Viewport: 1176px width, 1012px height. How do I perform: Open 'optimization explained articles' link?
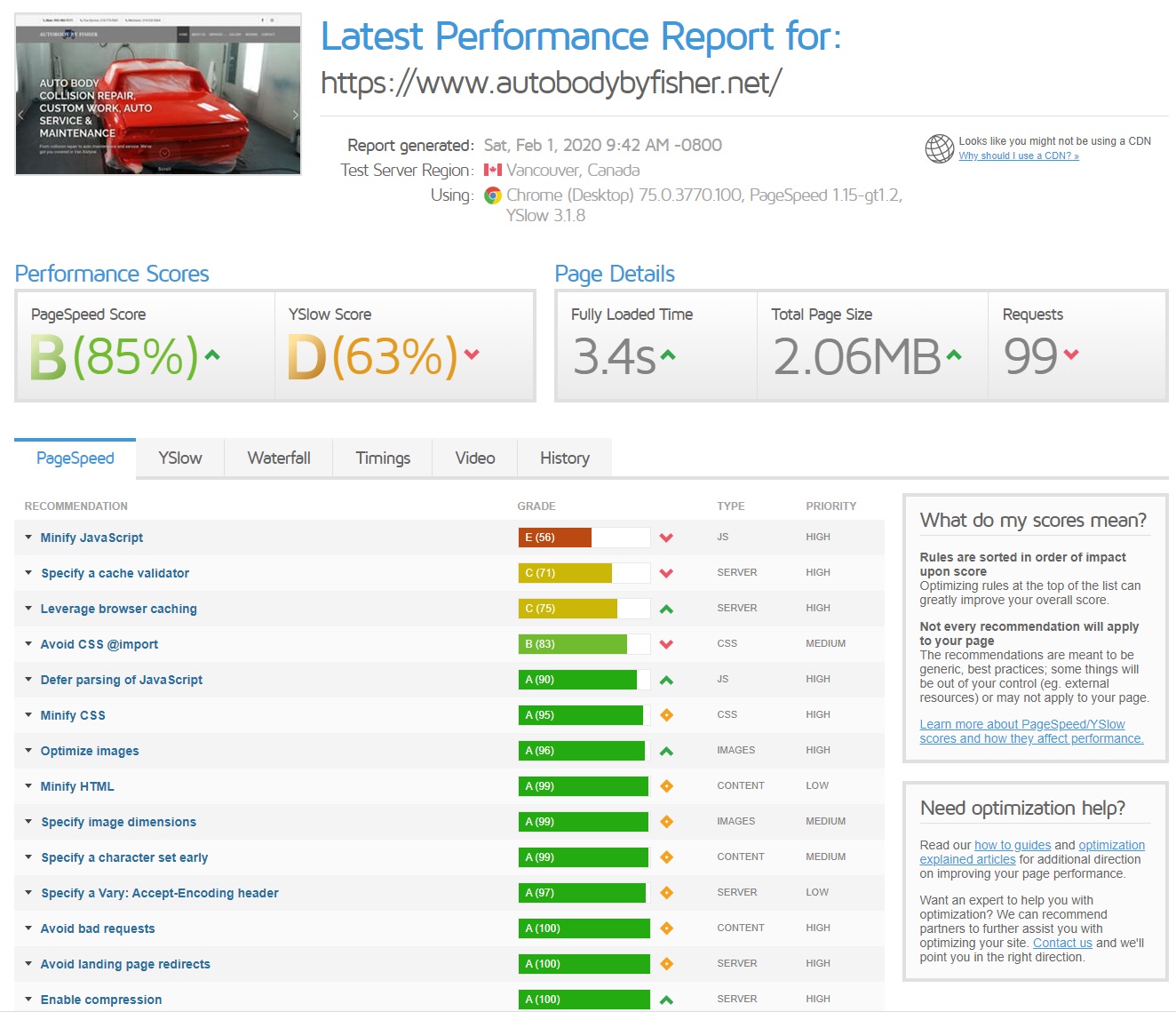[x=1032, y=852]
